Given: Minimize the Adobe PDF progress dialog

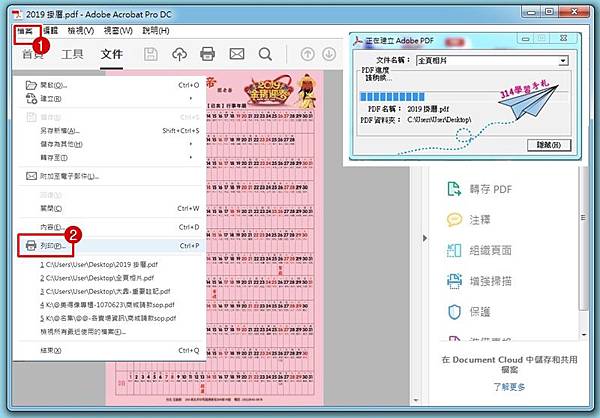Looking at the screenshot, I should coord(525,39).
